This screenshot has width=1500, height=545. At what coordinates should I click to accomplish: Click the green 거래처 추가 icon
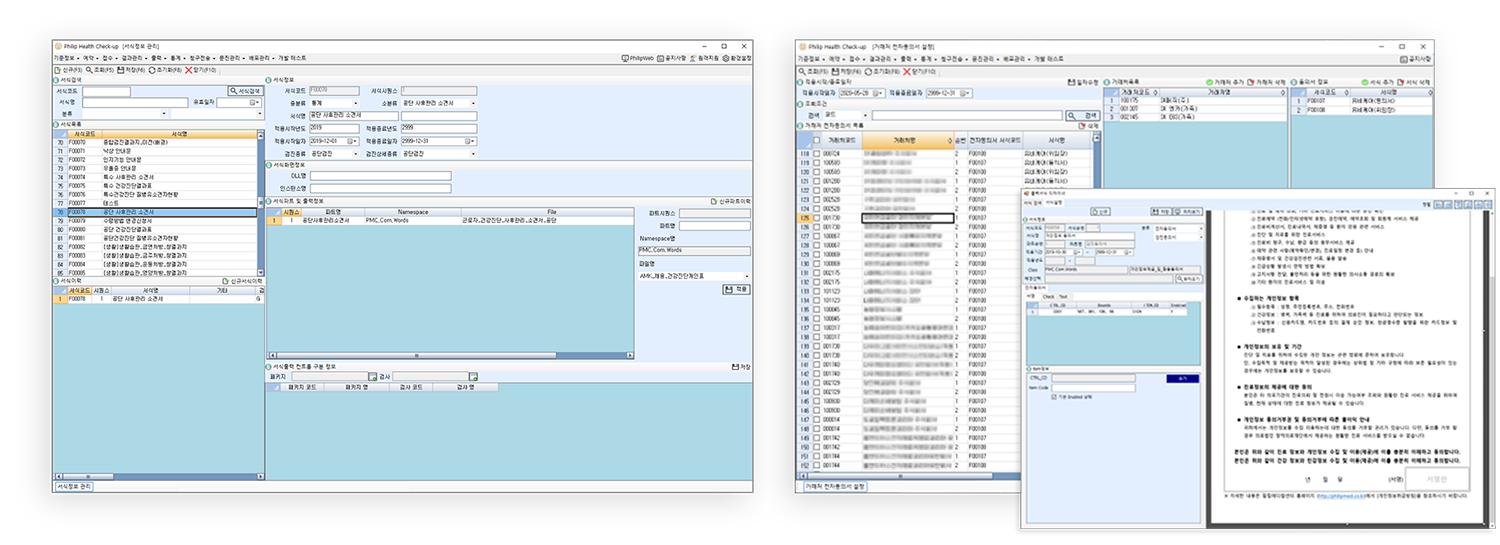coord(1209,82)
